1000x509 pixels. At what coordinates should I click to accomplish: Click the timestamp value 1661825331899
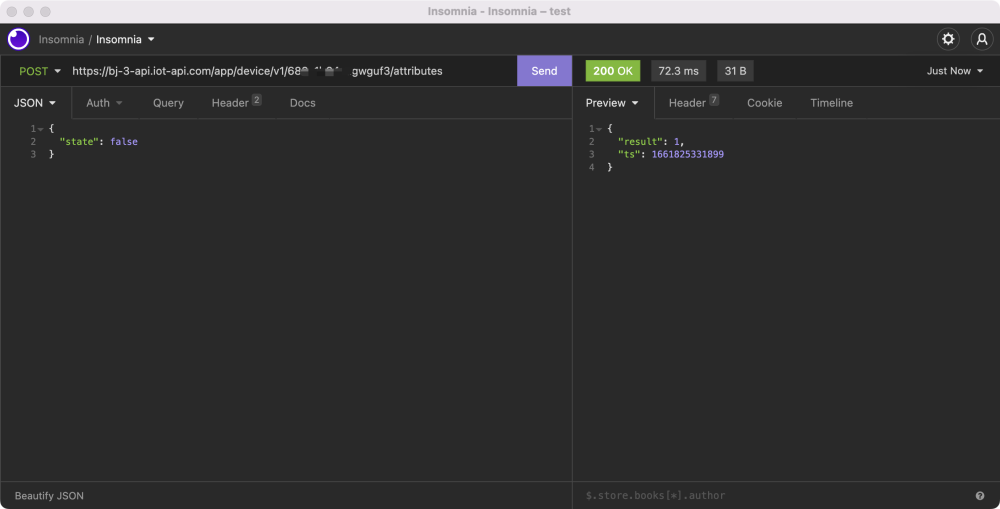coord(688,154)
